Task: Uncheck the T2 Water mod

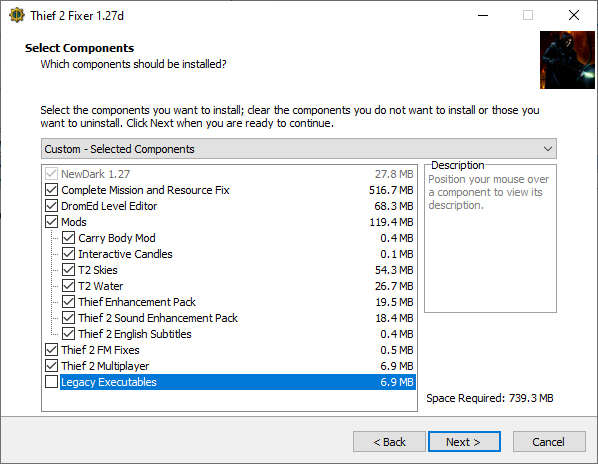Action: (68, 286)
